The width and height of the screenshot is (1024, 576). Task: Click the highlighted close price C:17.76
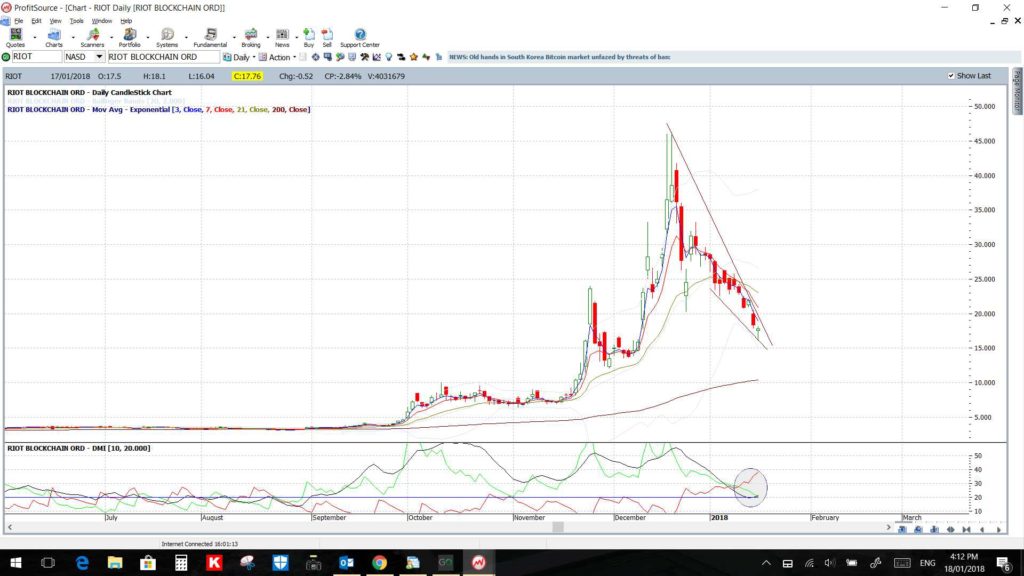(248, 76)
